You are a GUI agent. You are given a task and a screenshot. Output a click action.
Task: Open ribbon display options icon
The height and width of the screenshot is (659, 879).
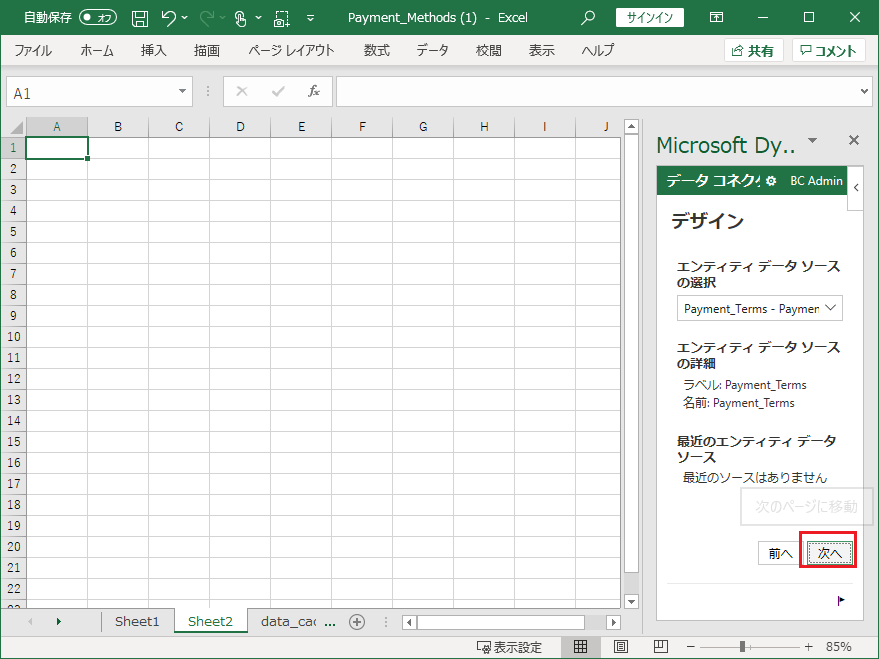[716, 17]
